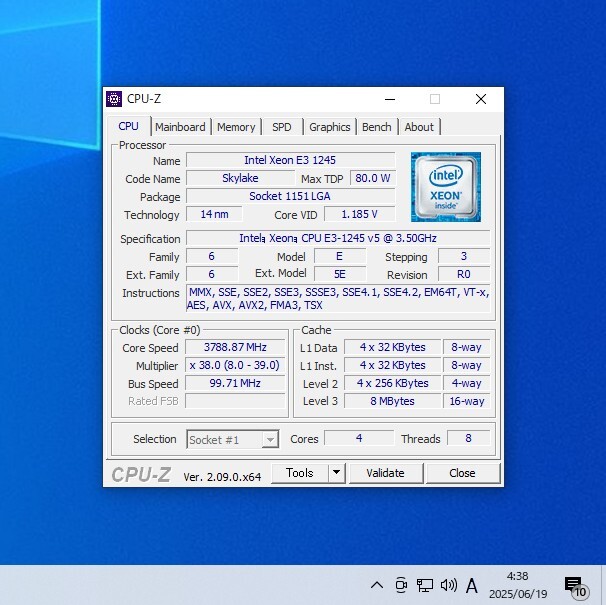Click the core speed value '3788.87 MHz'

[x=235, y=347]
